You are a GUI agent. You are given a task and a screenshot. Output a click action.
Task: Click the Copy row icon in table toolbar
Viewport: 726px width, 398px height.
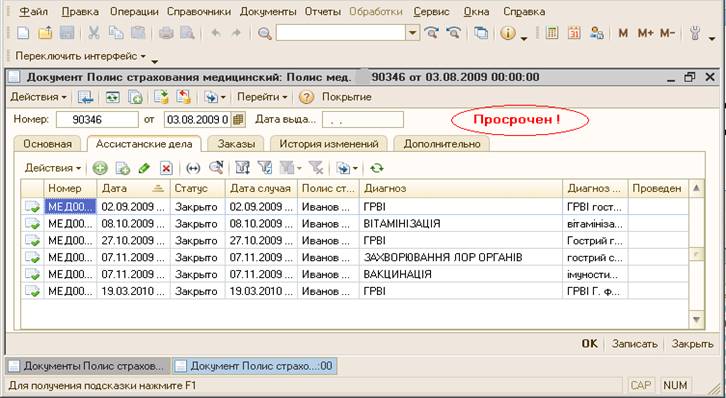(x=123, y=168)
